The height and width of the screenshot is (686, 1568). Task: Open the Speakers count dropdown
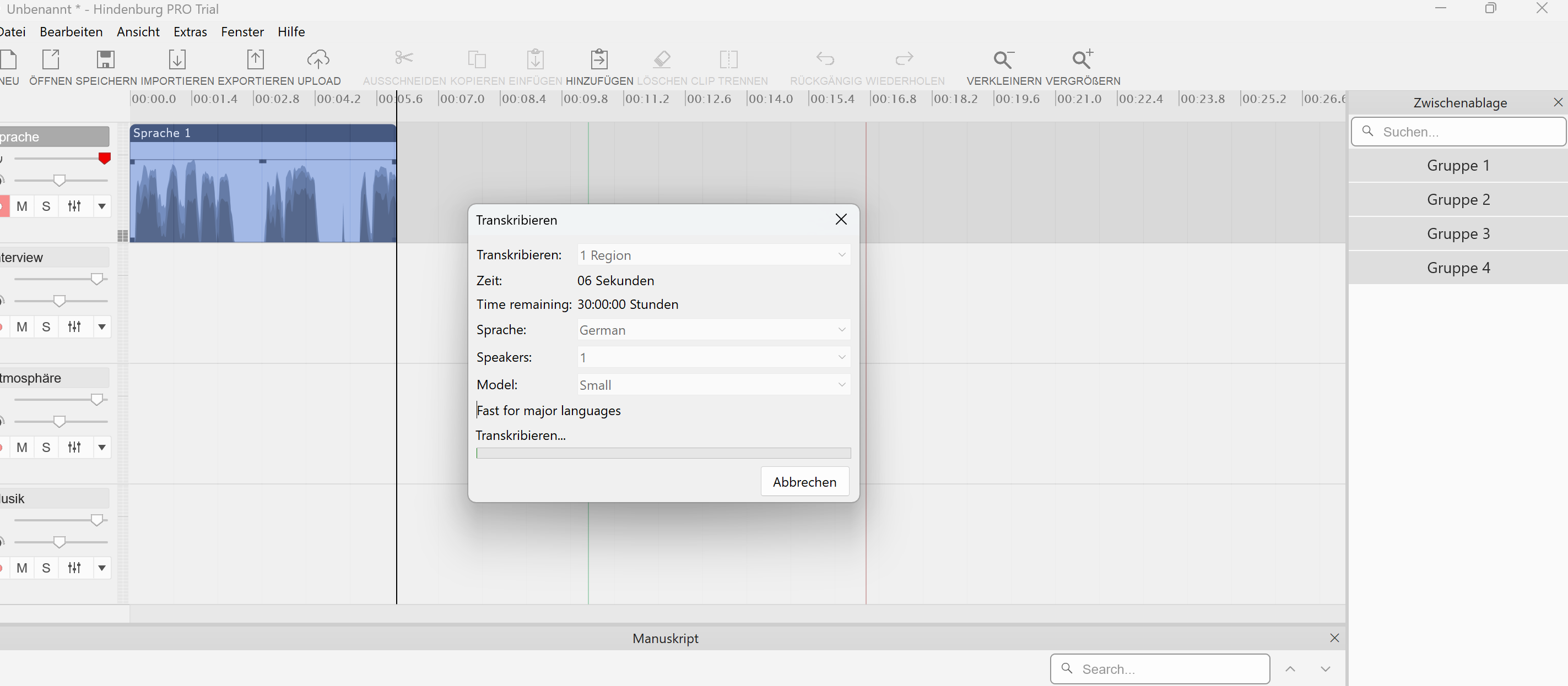point(713,358)
